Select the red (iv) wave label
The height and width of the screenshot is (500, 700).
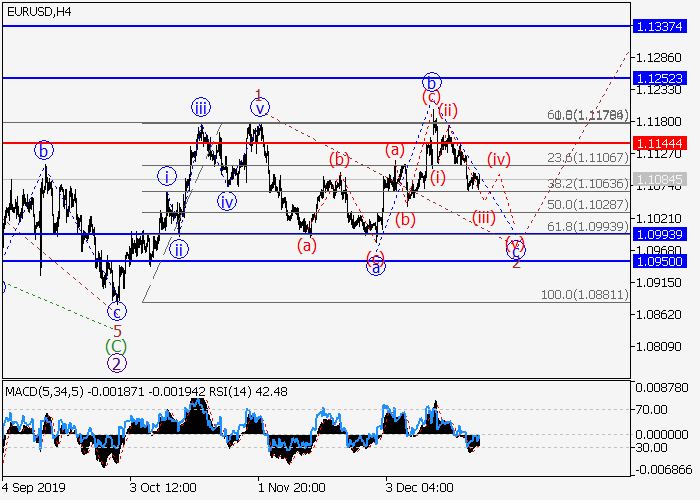click(499, 159)
